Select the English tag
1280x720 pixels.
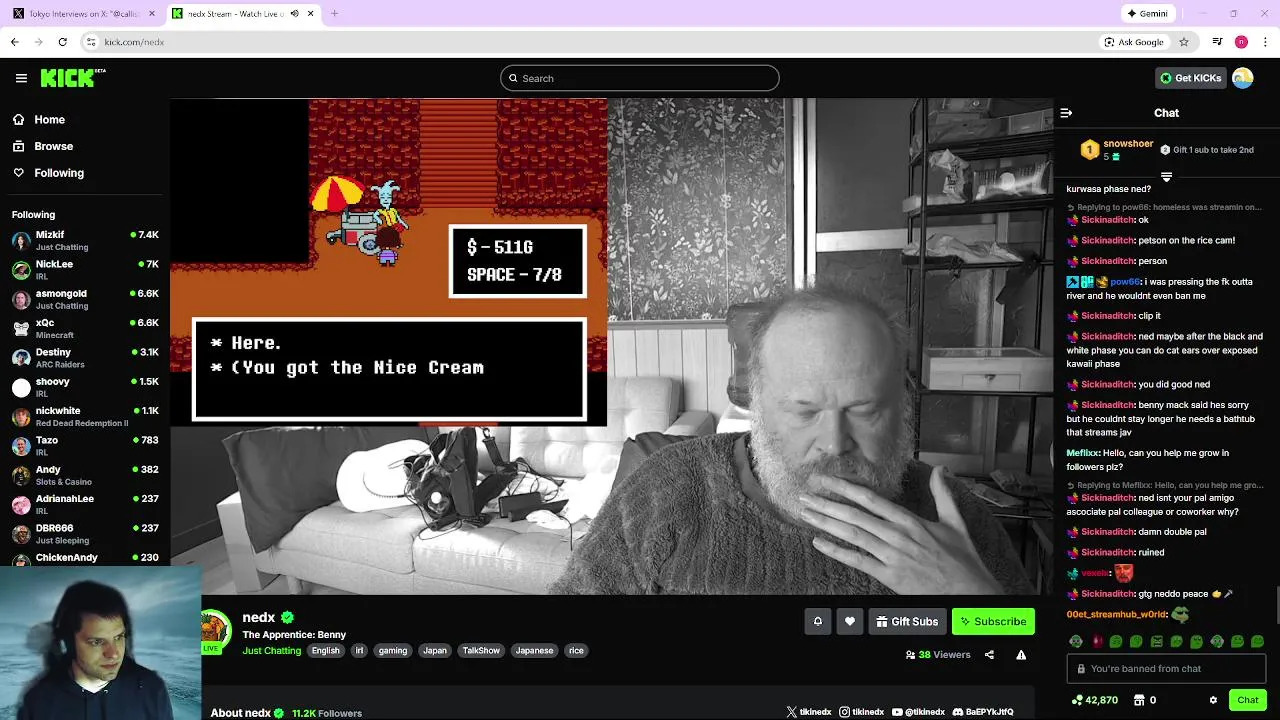click(x=325, y=650)
